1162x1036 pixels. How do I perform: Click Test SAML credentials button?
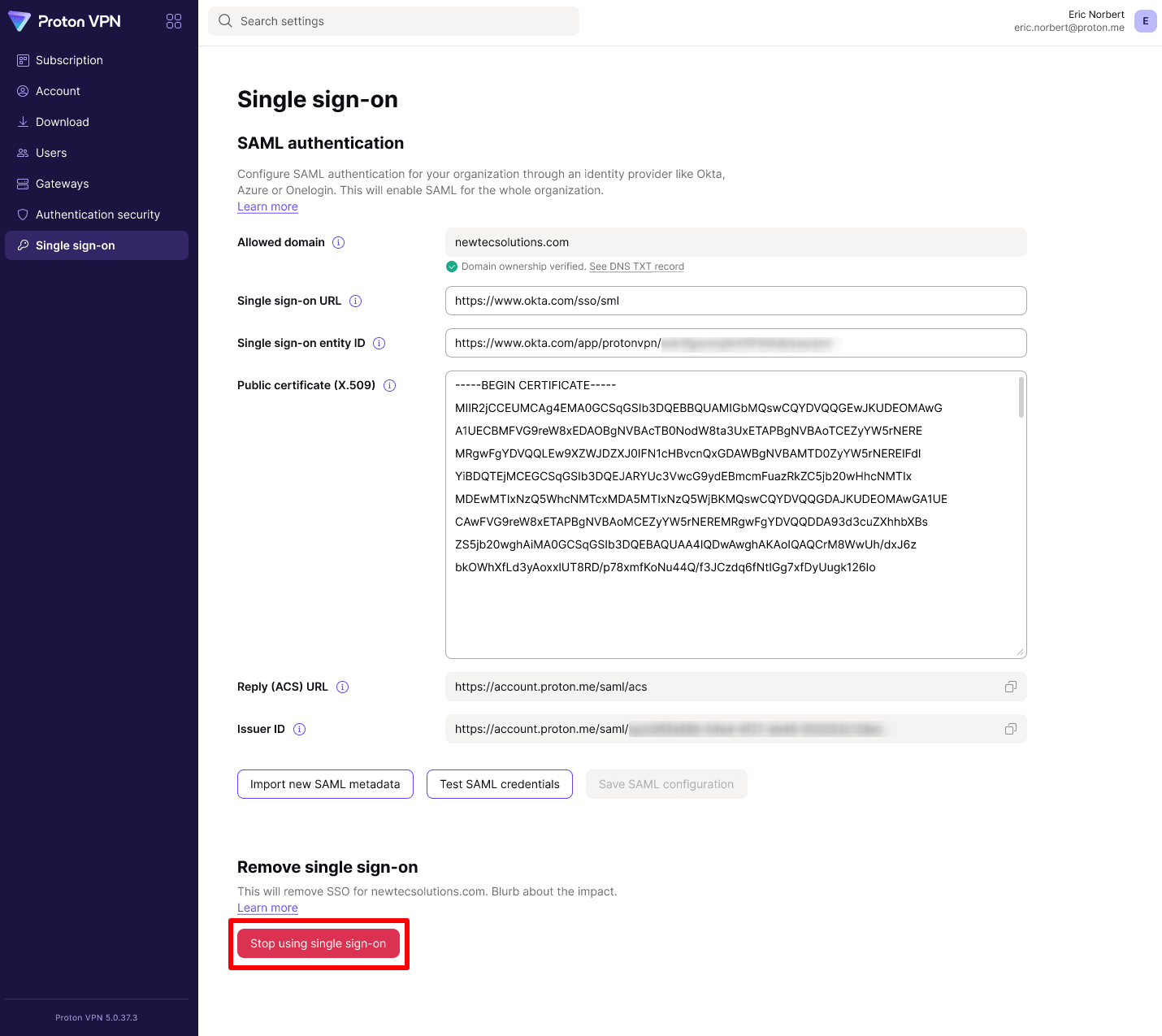coord(500,784)
